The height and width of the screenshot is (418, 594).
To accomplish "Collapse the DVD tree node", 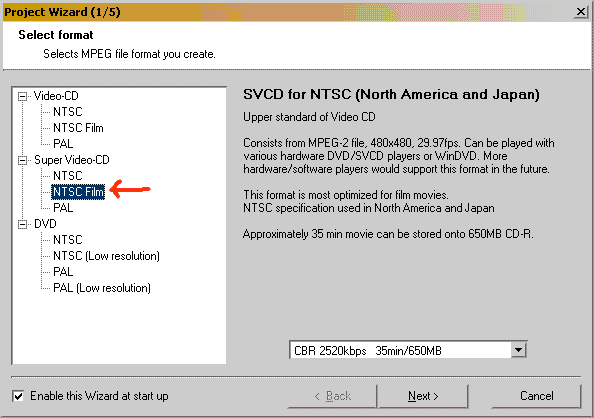I will [x=23, y=224].
